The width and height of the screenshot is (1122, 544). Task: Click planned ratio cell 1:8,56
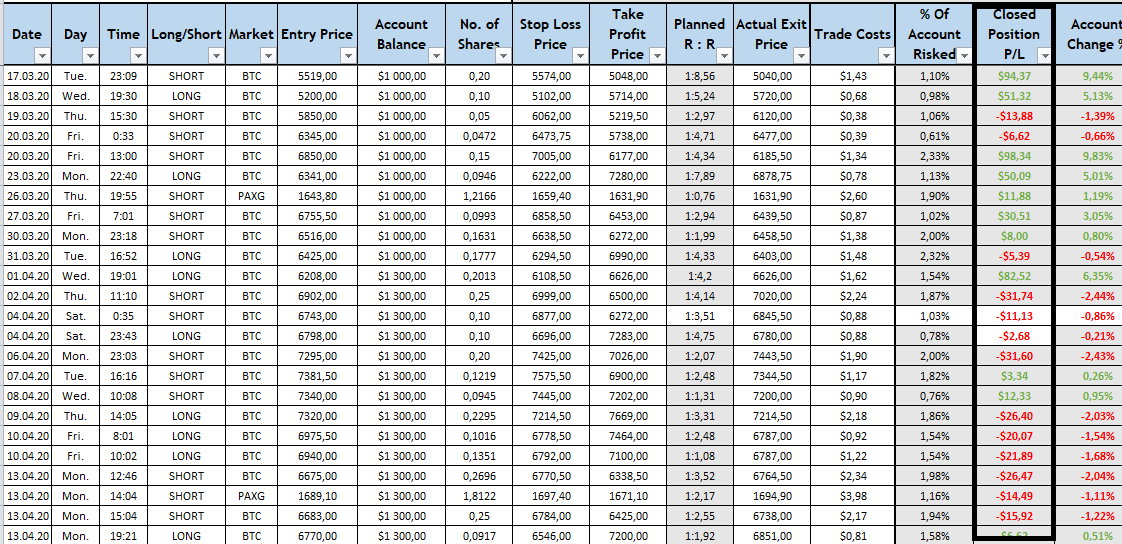point(700,76)
